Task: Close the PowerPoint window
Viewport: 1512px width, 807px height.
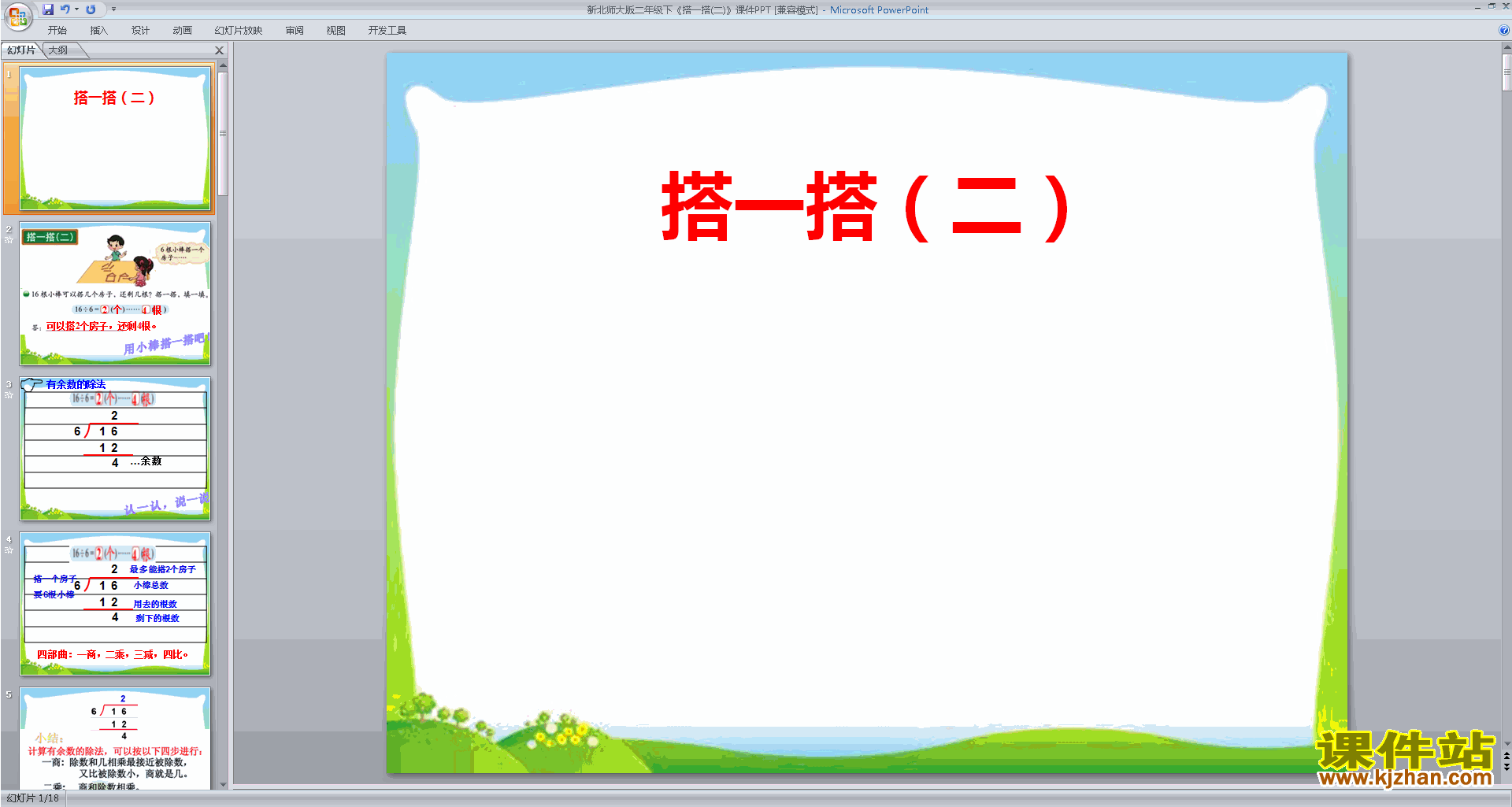Action: click(1506, 6)
